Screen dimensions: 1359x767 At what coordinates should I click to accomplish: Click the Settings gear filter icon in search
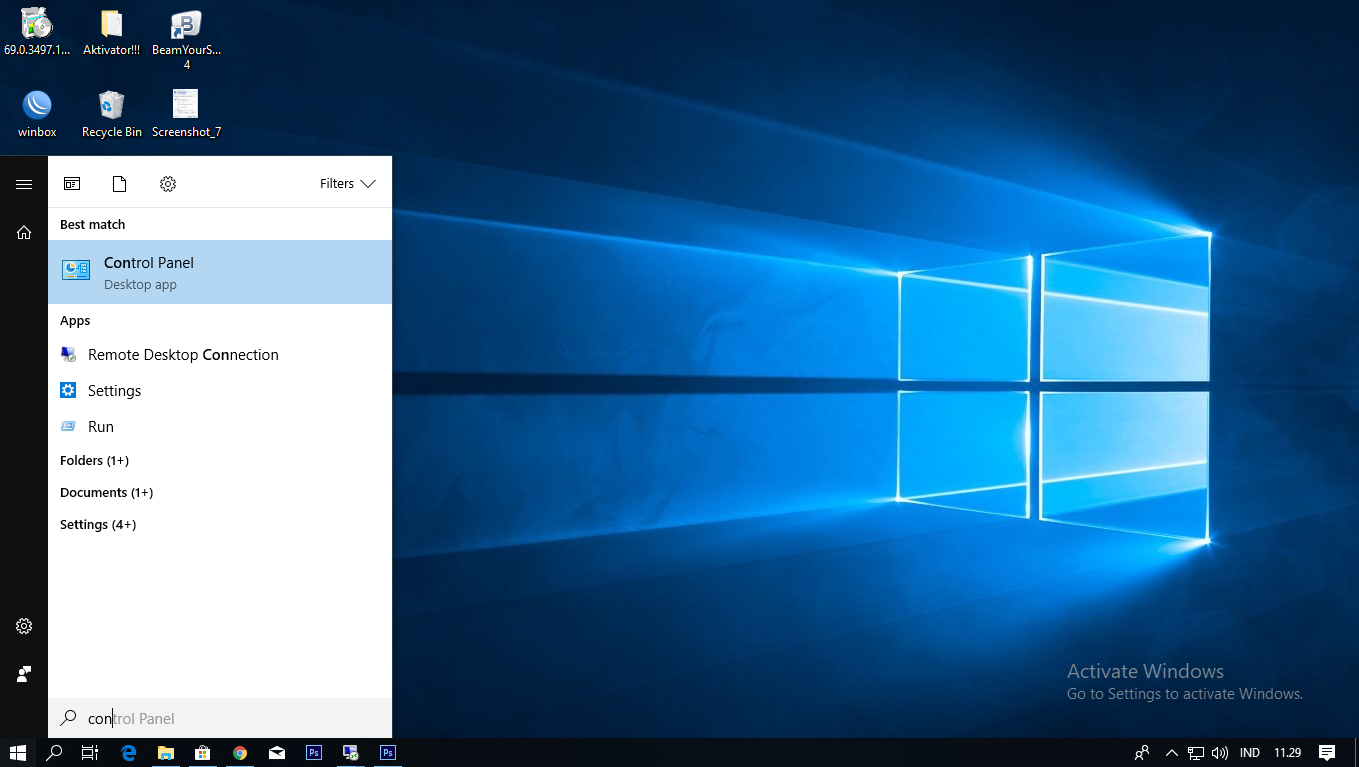(x=167, y=183)
